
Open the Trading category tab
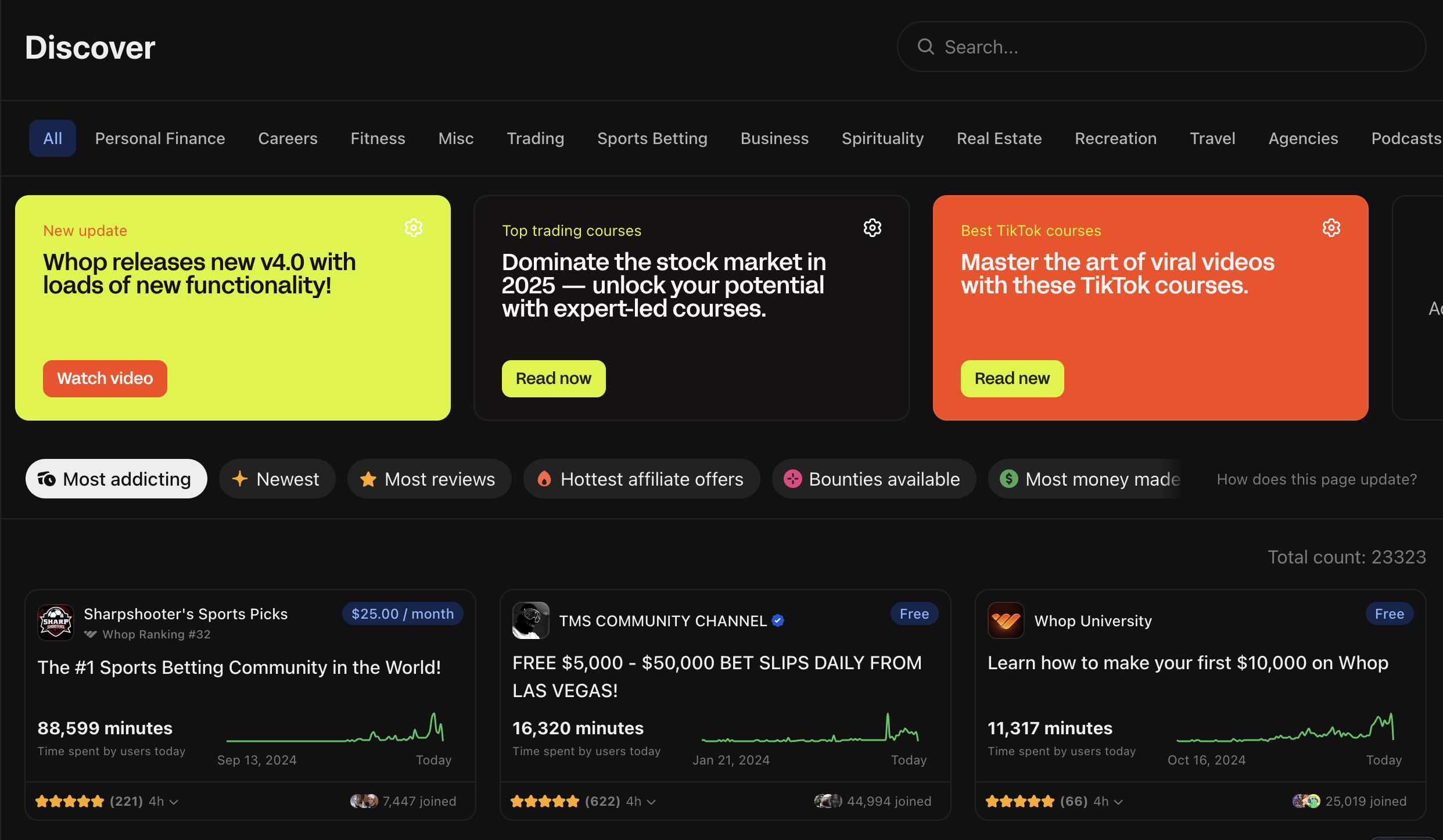536,138
